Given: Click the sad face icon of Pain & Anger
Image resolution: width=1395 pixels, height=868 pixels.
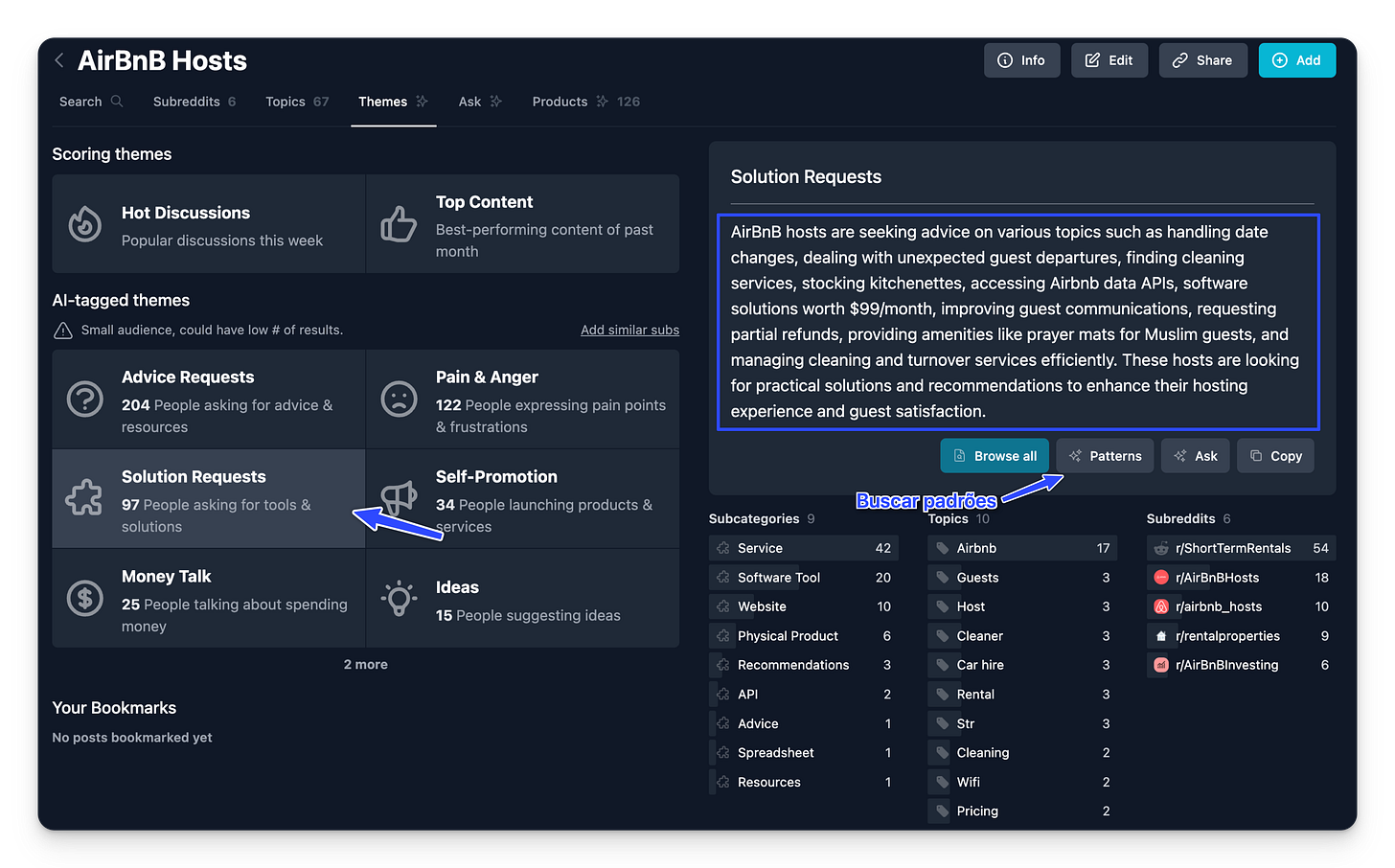Looking at the screenshot, I should tap(399, 400).
